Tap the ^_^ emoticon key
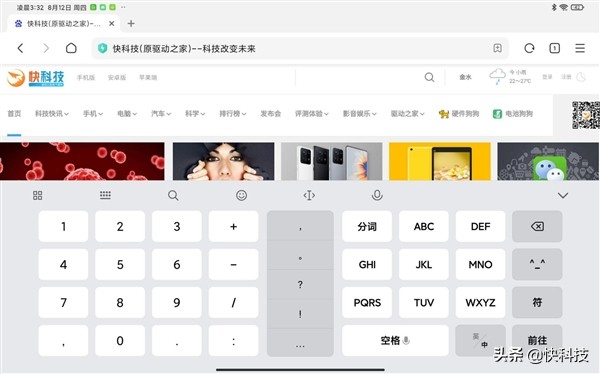 (537, 264)
